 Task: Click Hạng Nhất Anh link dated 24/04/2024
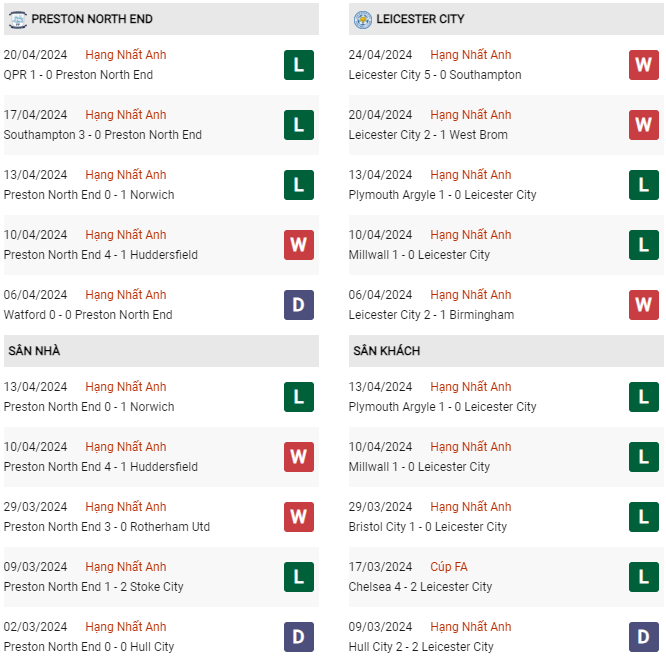coord(471,55)
